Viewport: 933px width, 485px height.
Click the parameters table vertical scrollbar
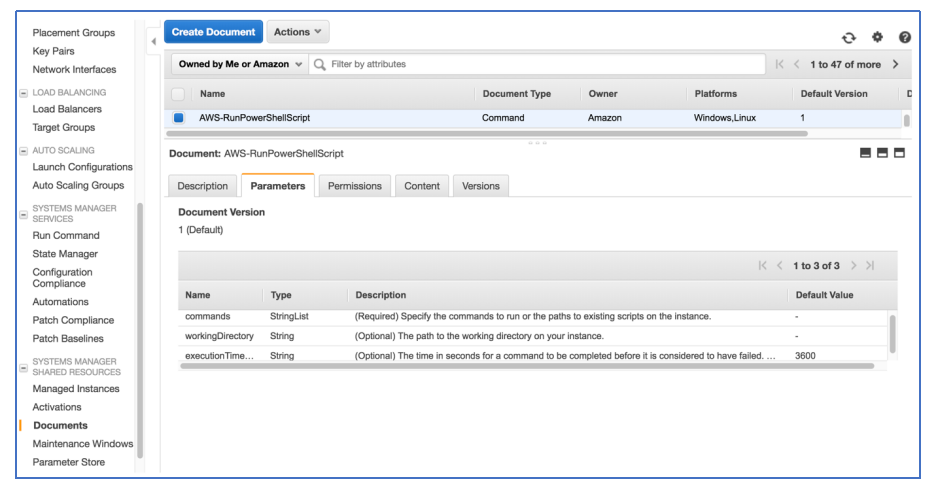click(893, 334)
